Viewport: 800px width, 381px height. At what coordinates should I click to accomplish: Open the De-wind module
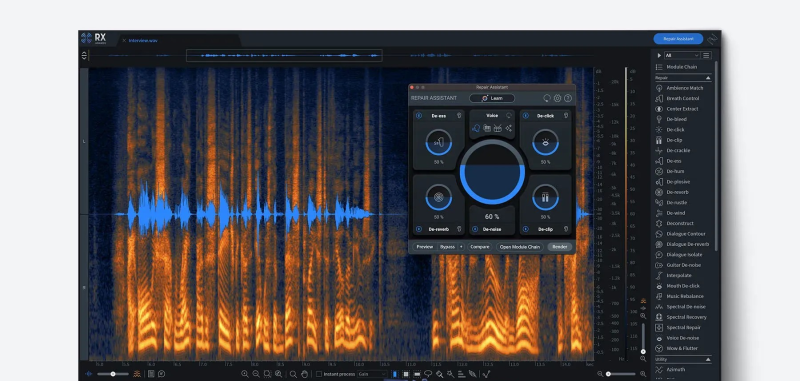[671, 213]
